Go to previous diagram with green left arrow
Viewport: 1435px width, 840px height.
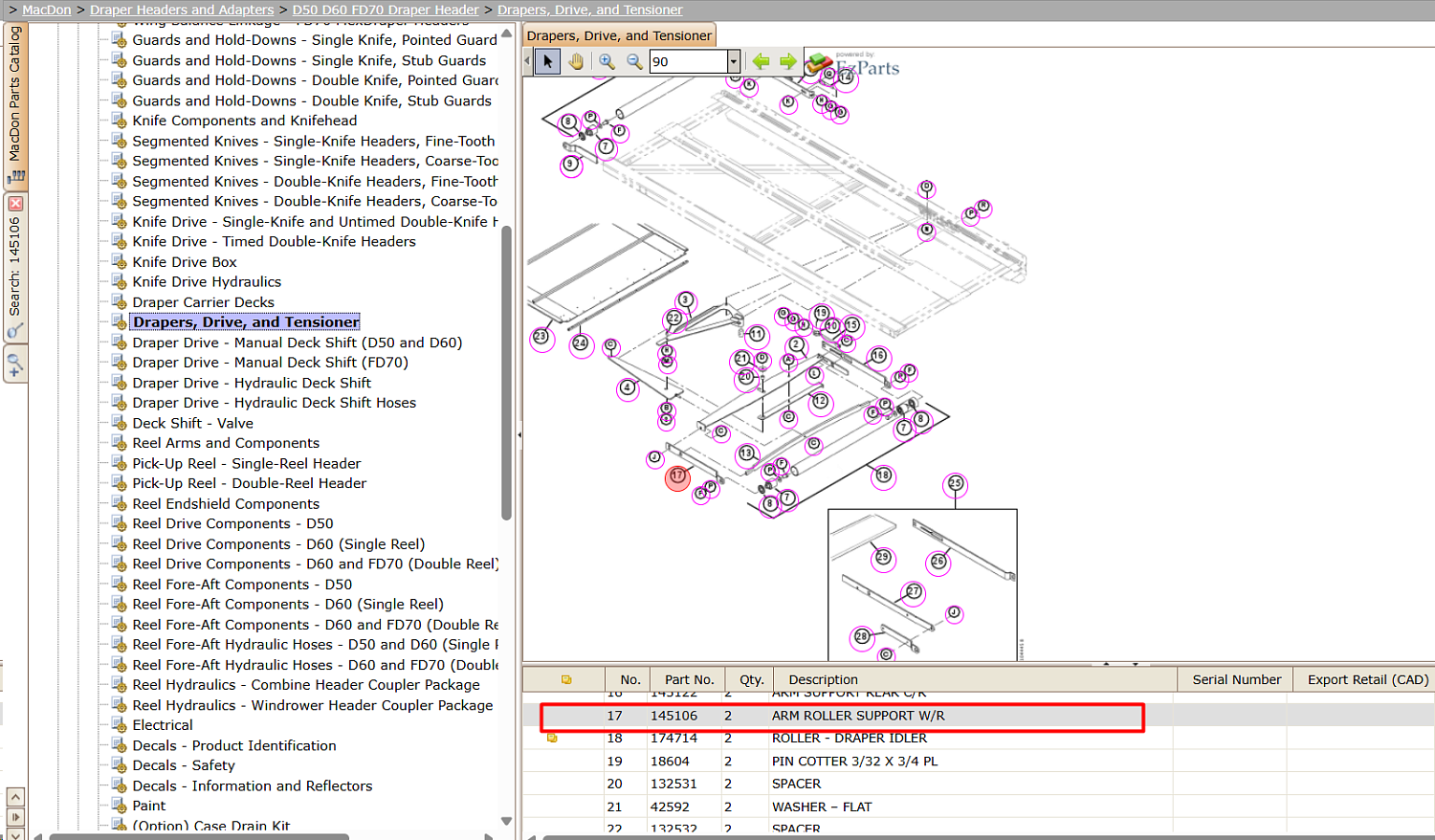(761, 61)
